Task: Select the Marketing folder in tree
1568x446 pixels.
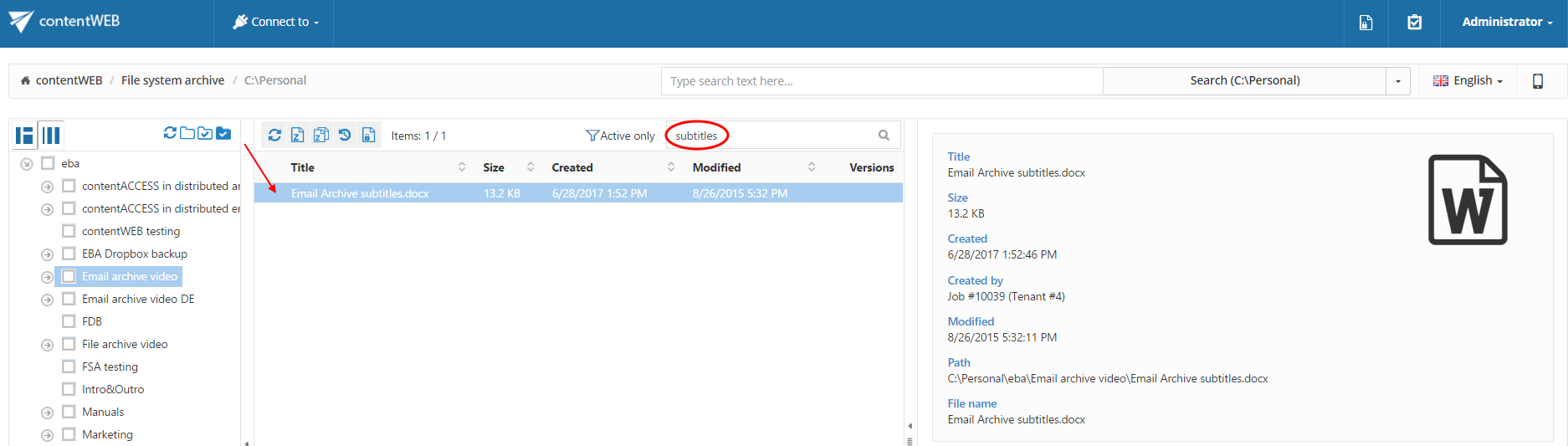Action: (x=107, y=434)
